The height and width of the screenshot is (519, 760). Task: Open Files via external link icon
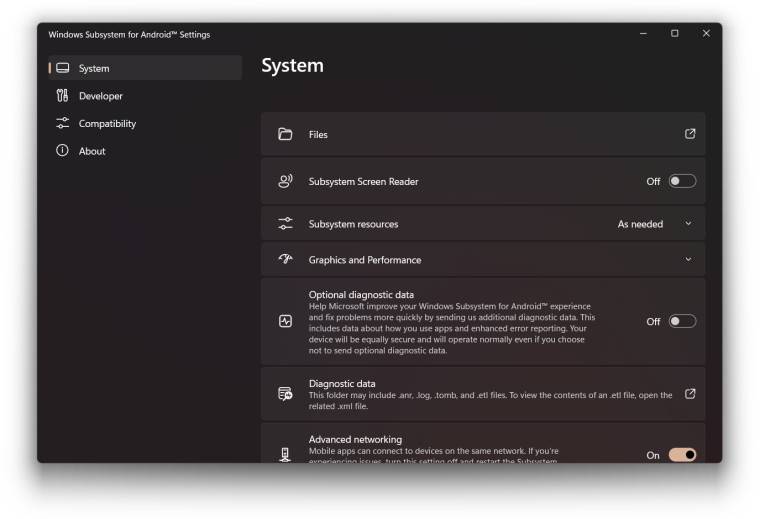point(690,134)
